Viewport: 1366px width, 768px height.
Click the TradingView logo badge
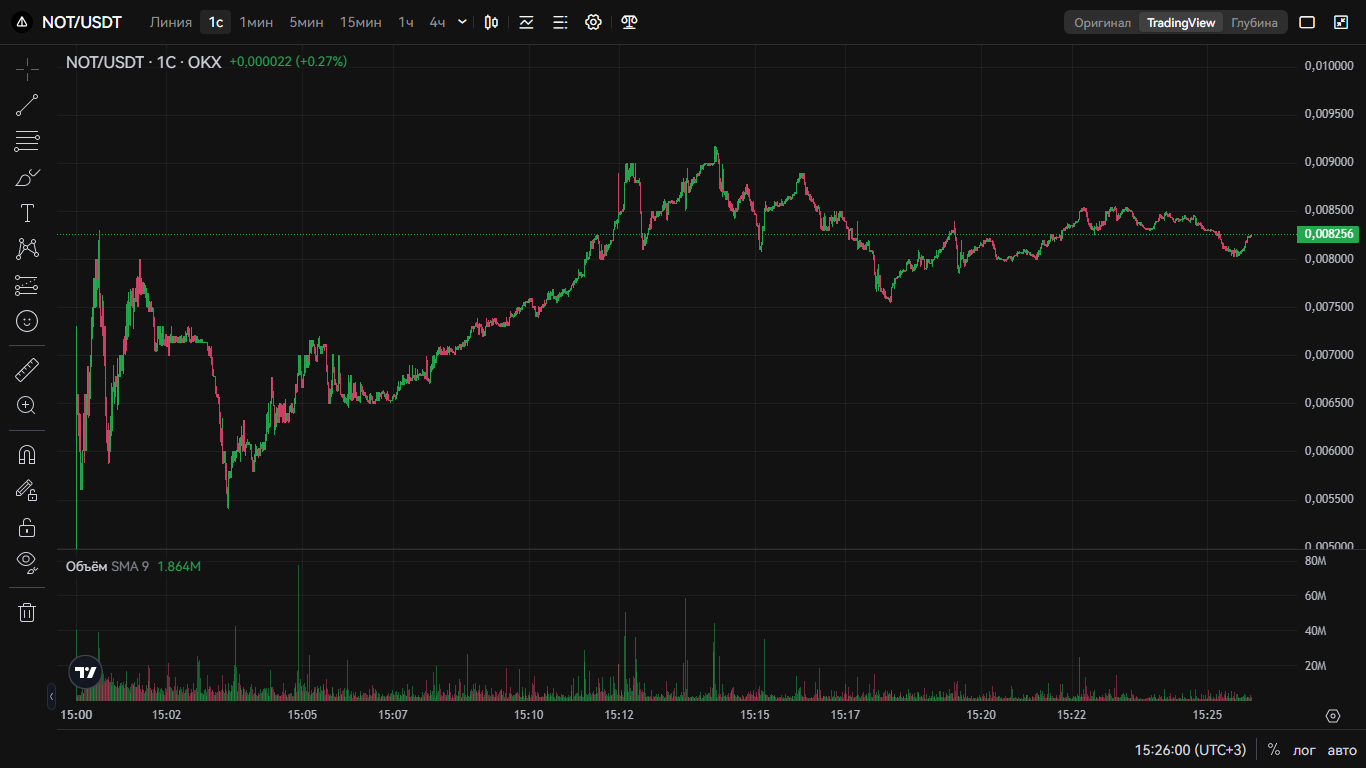click(x=86, y=673)
